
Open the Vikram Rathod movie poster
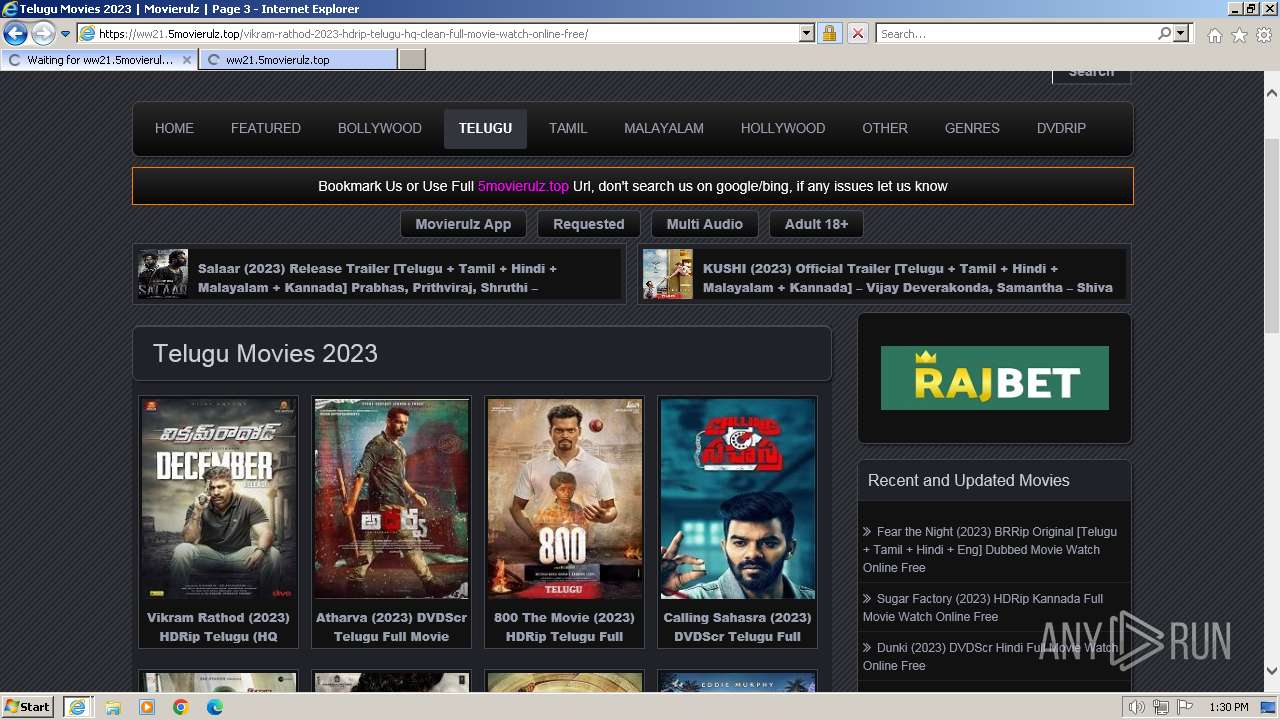(x=218, y=499)
